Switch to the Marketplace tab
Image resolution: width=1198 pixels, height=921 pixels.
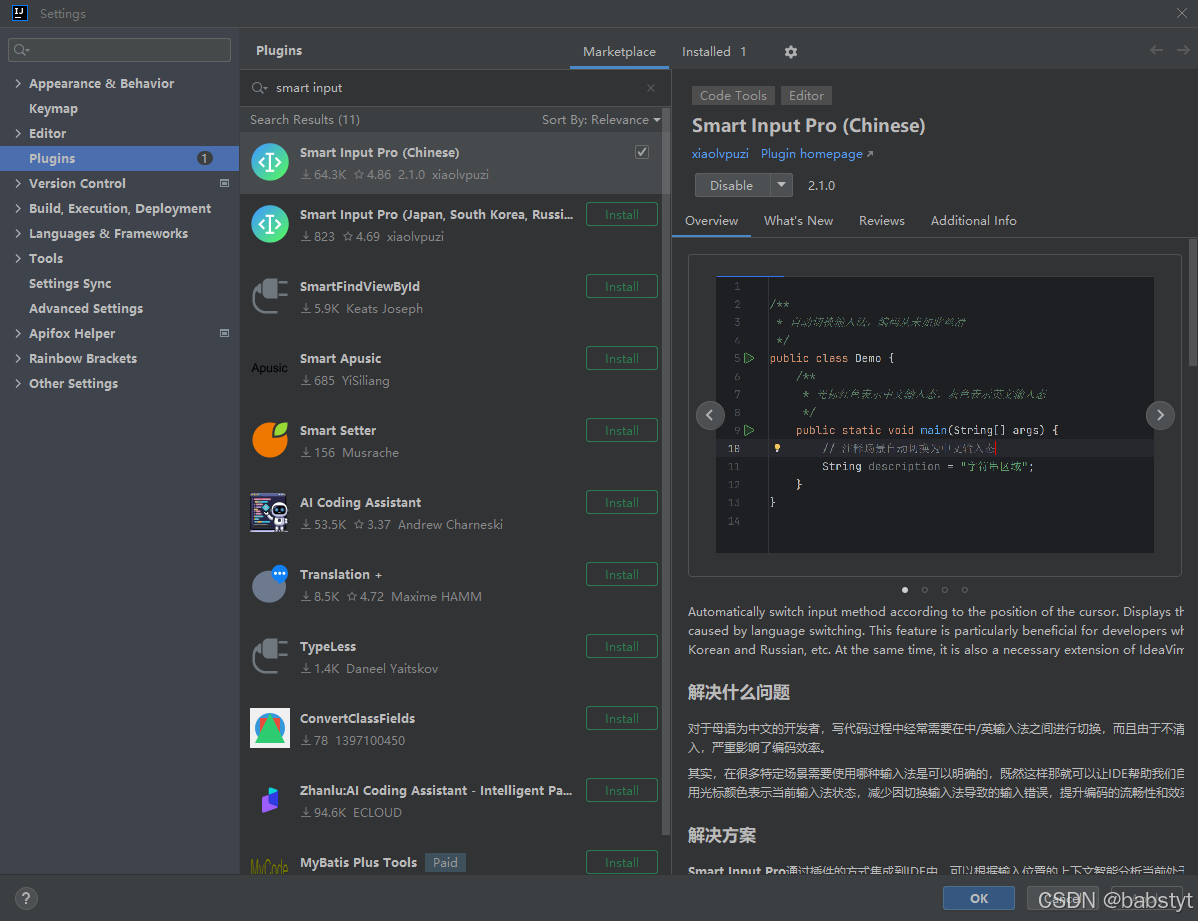(619, 51)
